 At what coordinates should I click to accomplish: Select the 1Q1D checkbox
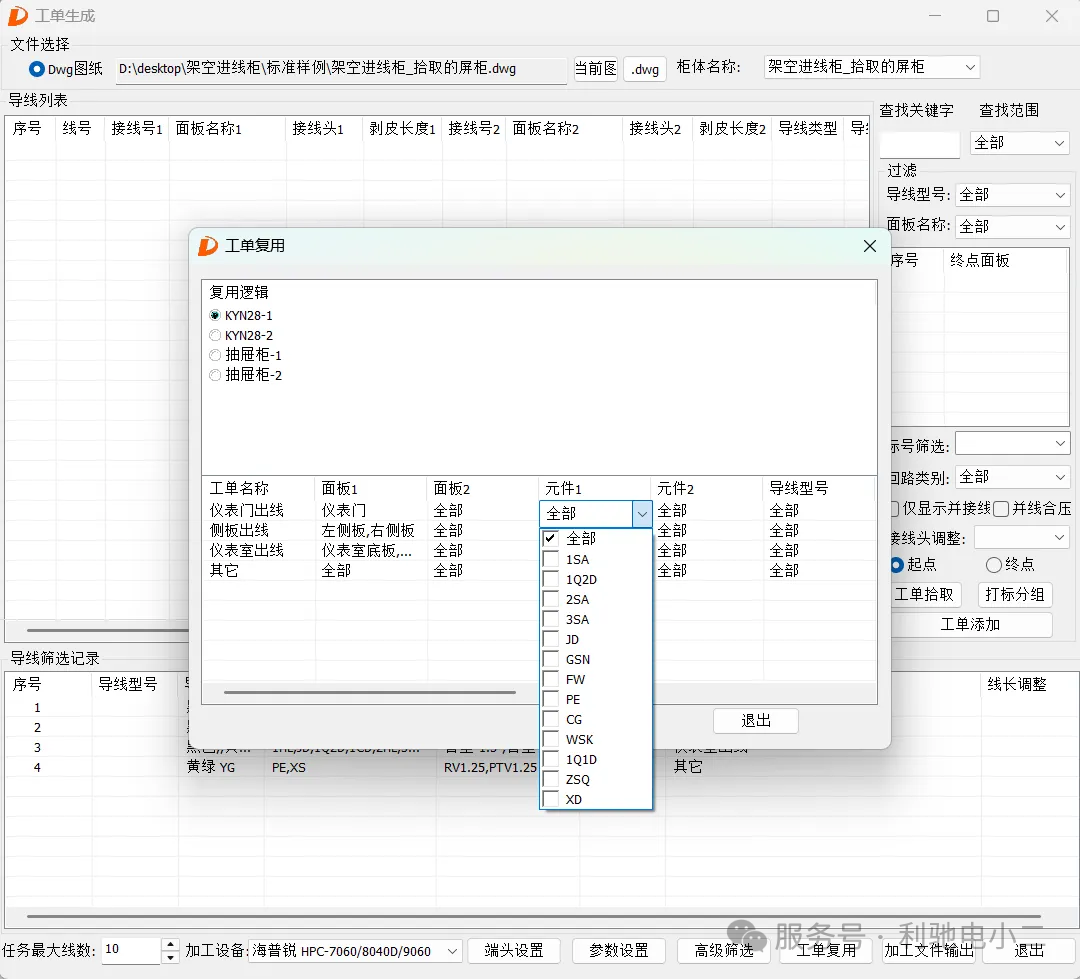tap(550, 759)
